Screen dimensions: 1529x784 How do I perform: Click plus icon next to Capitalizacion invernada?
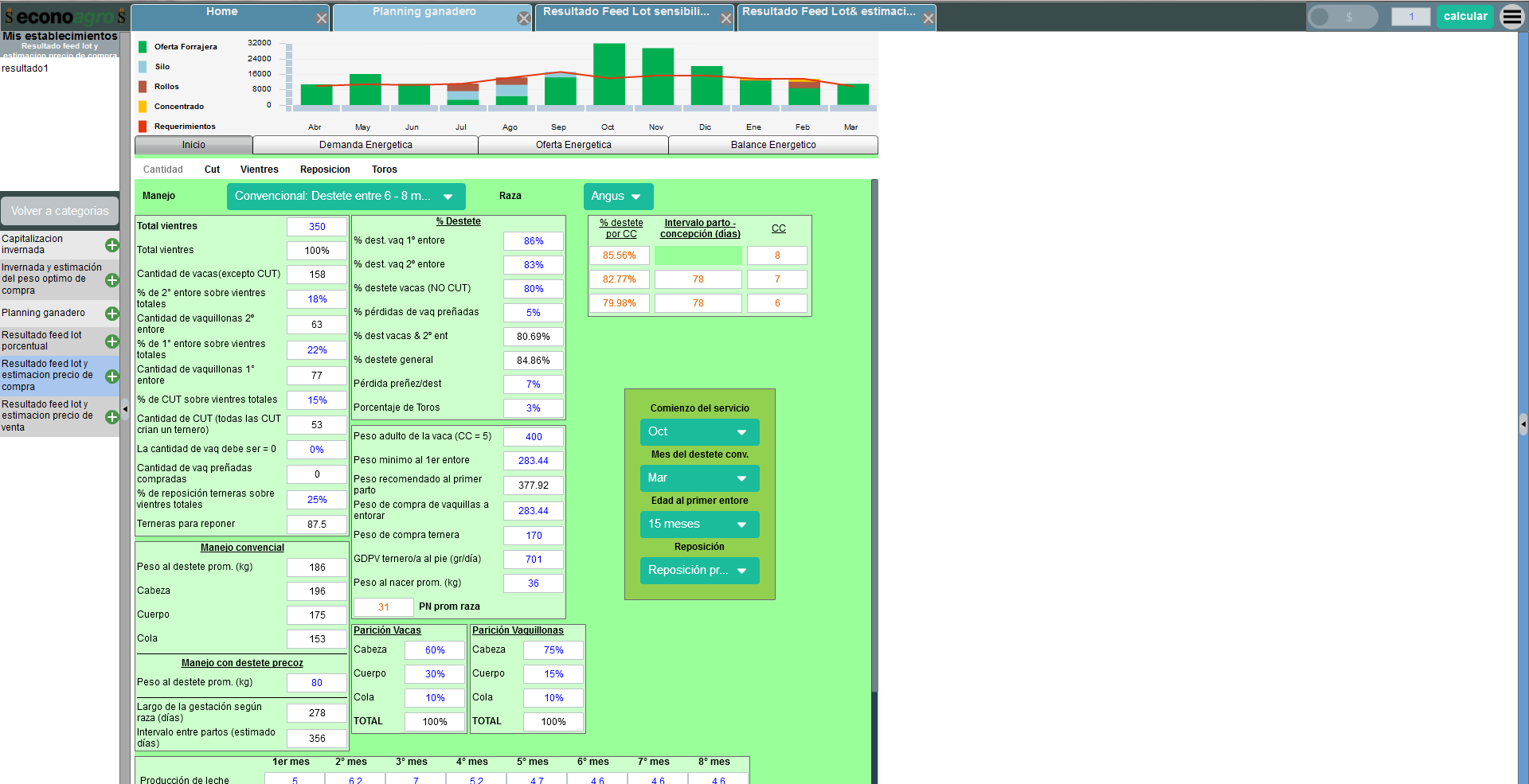point(112,245)
